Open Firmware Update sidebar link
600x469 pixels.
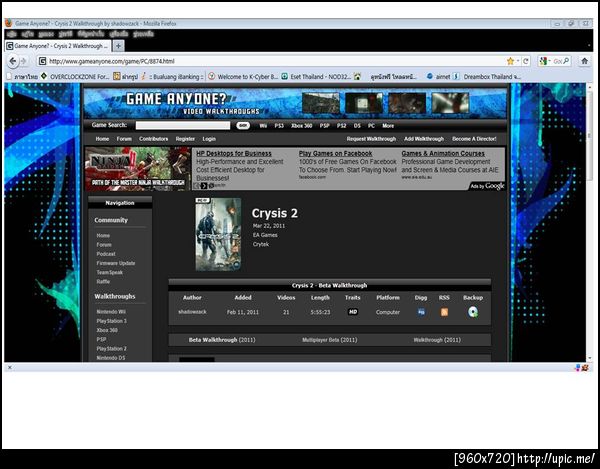[x=116, y=263]
